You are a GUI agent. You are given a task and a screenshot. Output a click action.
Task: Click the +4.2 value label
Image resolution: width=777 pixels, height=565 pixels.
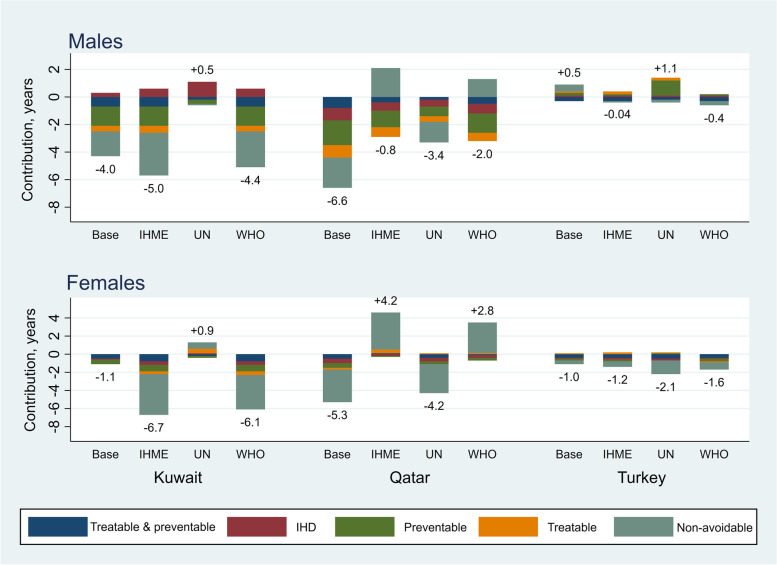(x=386, y=301)
